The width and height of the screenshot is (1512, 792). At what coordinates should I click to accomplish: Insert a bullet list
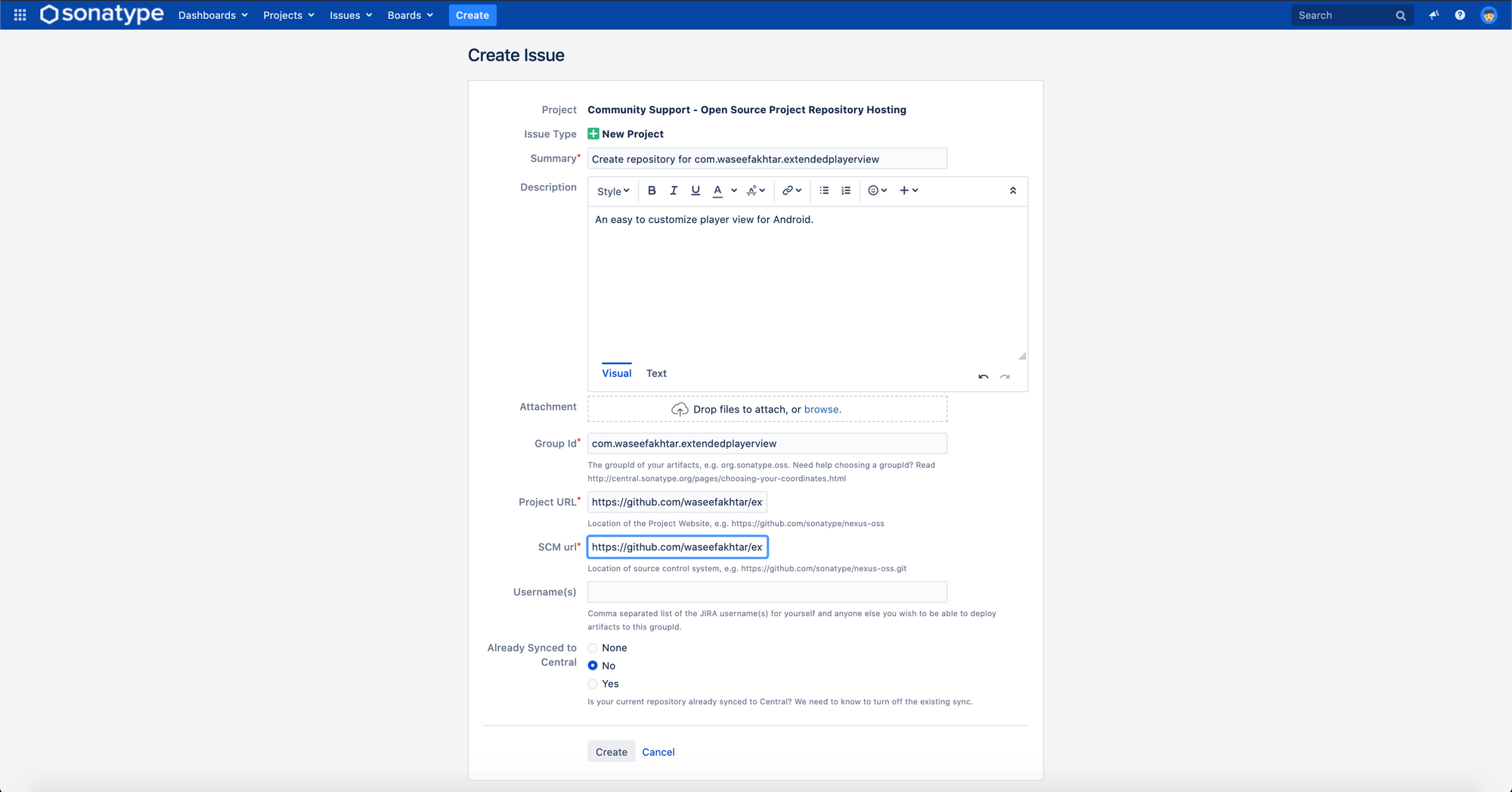pos(824,190)
